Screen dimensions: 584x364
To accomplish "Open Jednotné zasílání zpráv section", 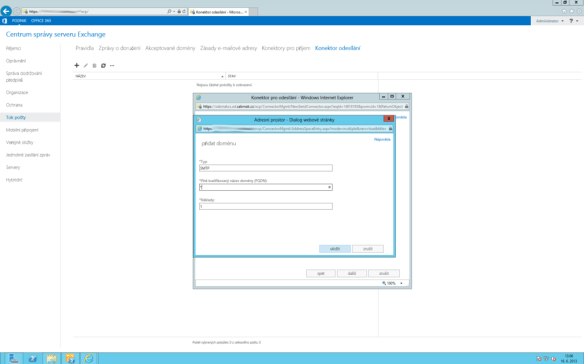I will click(x=28, y=155).
